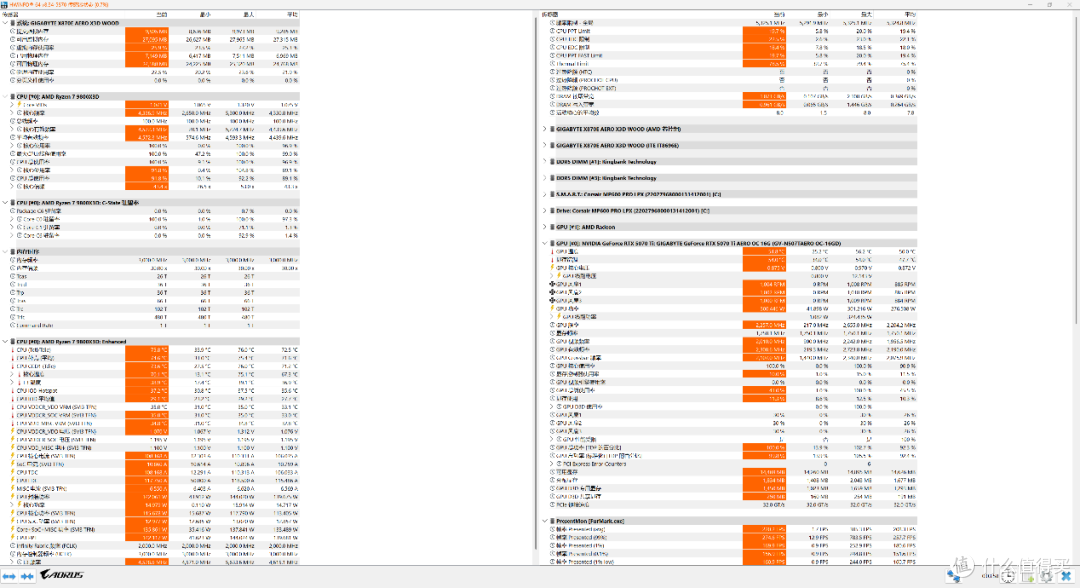The image size is (1080, 588).
Task: Click the right panel 最大 column header
Action: pos(851,14)
